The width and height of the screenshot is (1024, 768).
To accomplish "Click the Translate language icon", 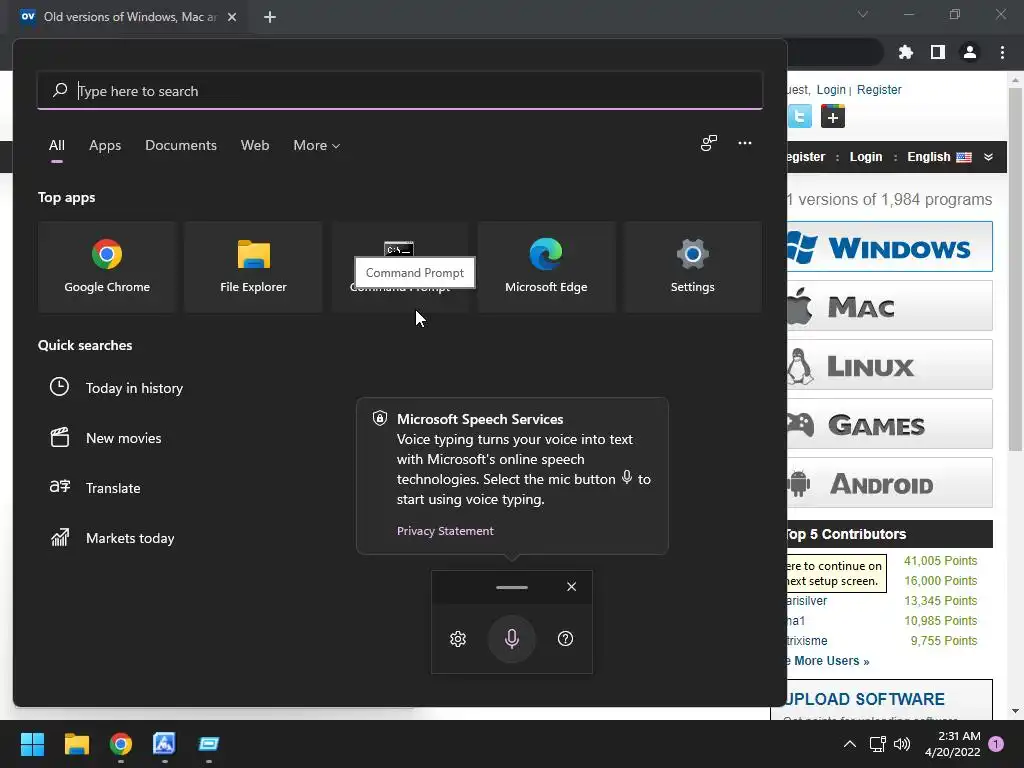I will (59, 487).
